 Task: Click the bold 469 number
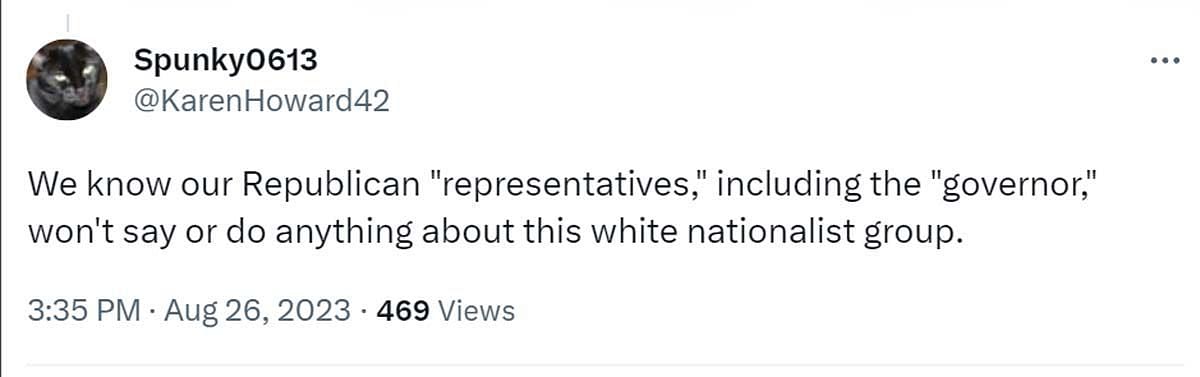(x=401, y=311)
